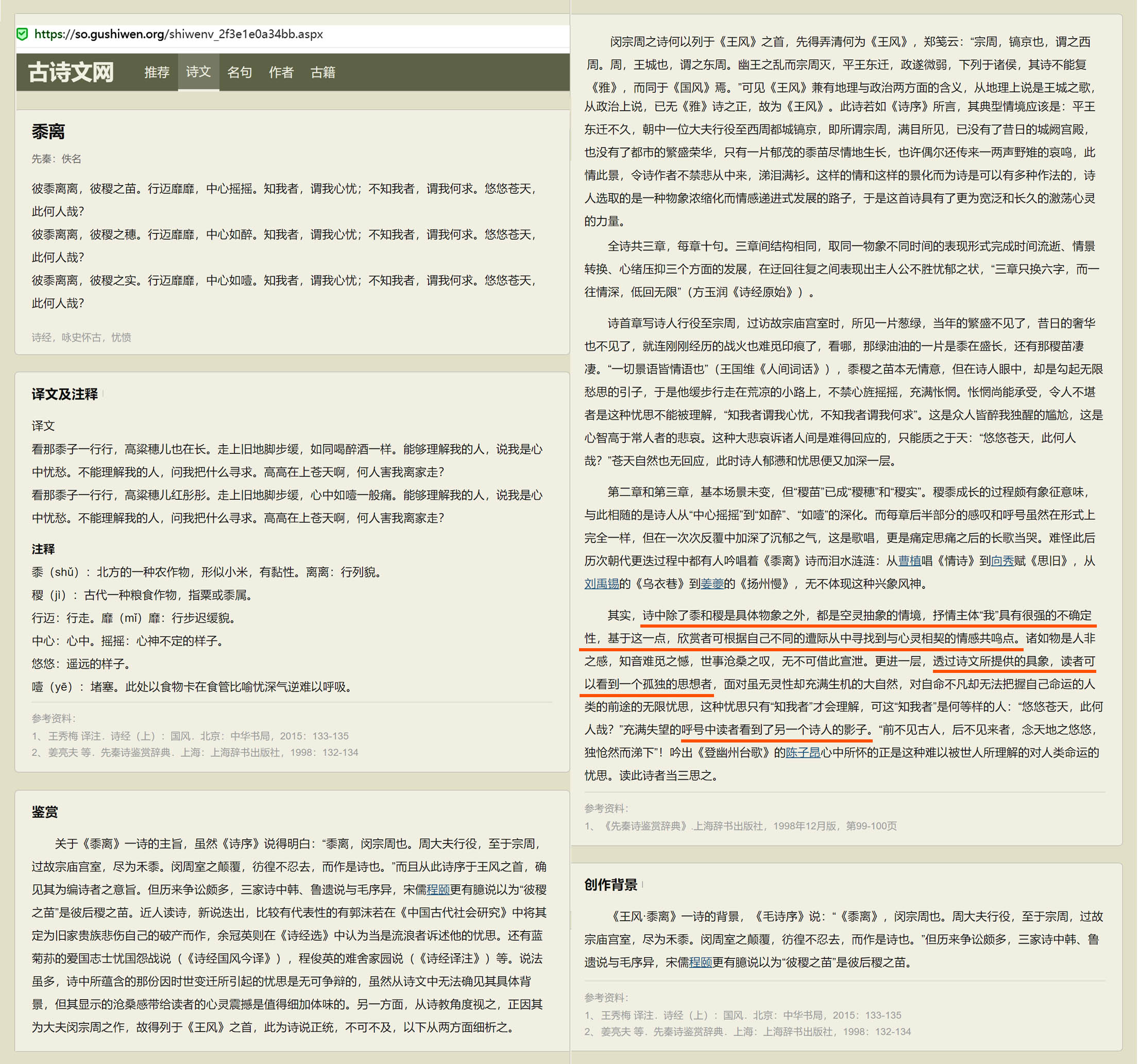Click the 中心：心中 annotation line
This screenshot has height=1064, width=1138.
(128, 641)
